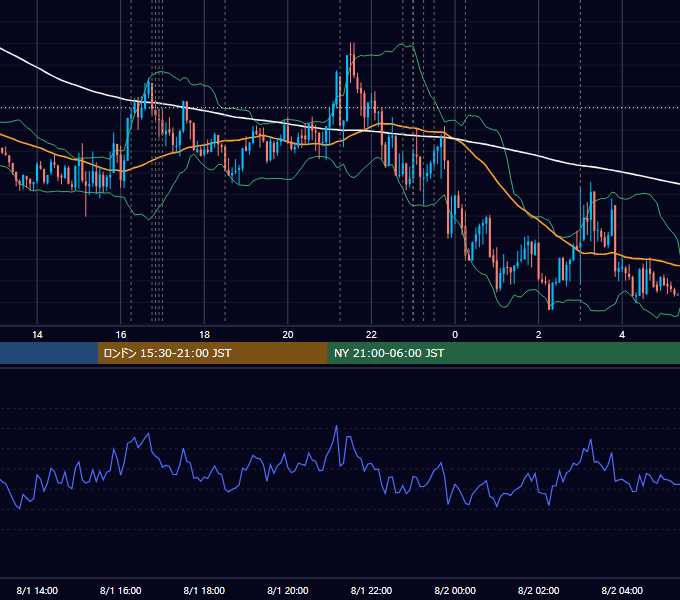Click the 14 hour label on price chart axis

[x=37, y=335]
